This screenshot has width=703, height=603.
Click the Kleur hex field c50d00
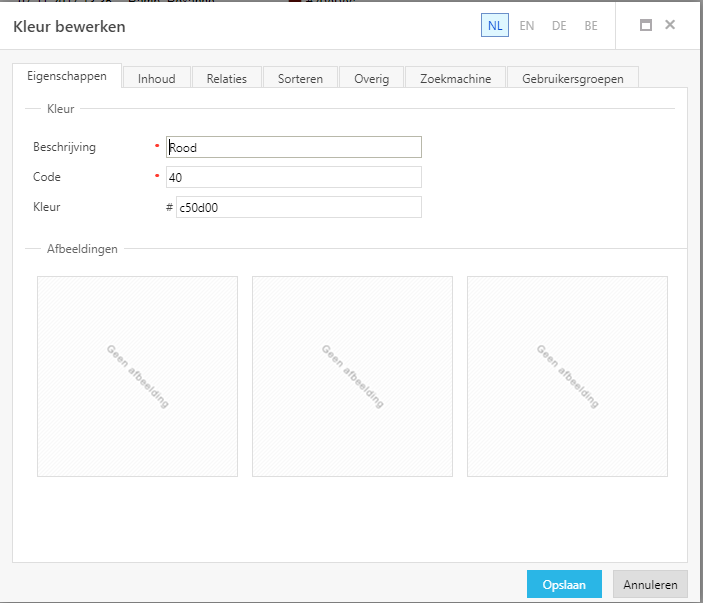(299, 207)
